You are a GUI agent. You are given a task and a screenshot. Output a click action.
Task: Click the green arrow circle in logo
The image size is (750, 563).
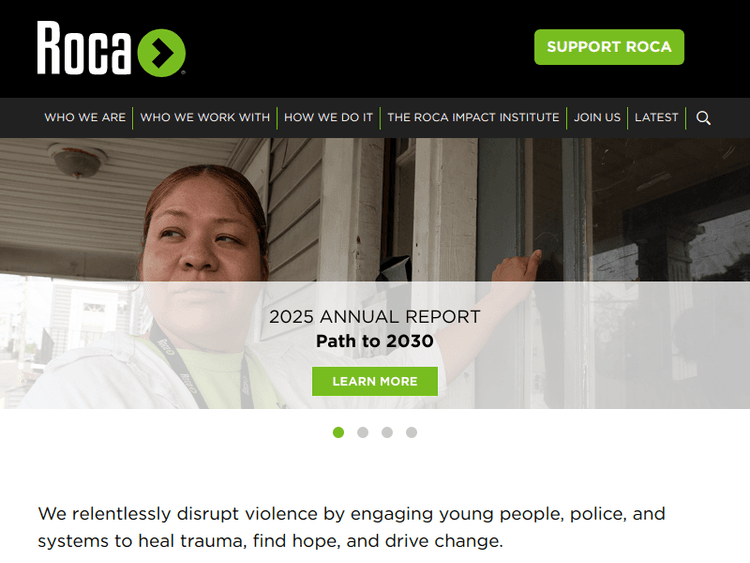pos(162,53)
